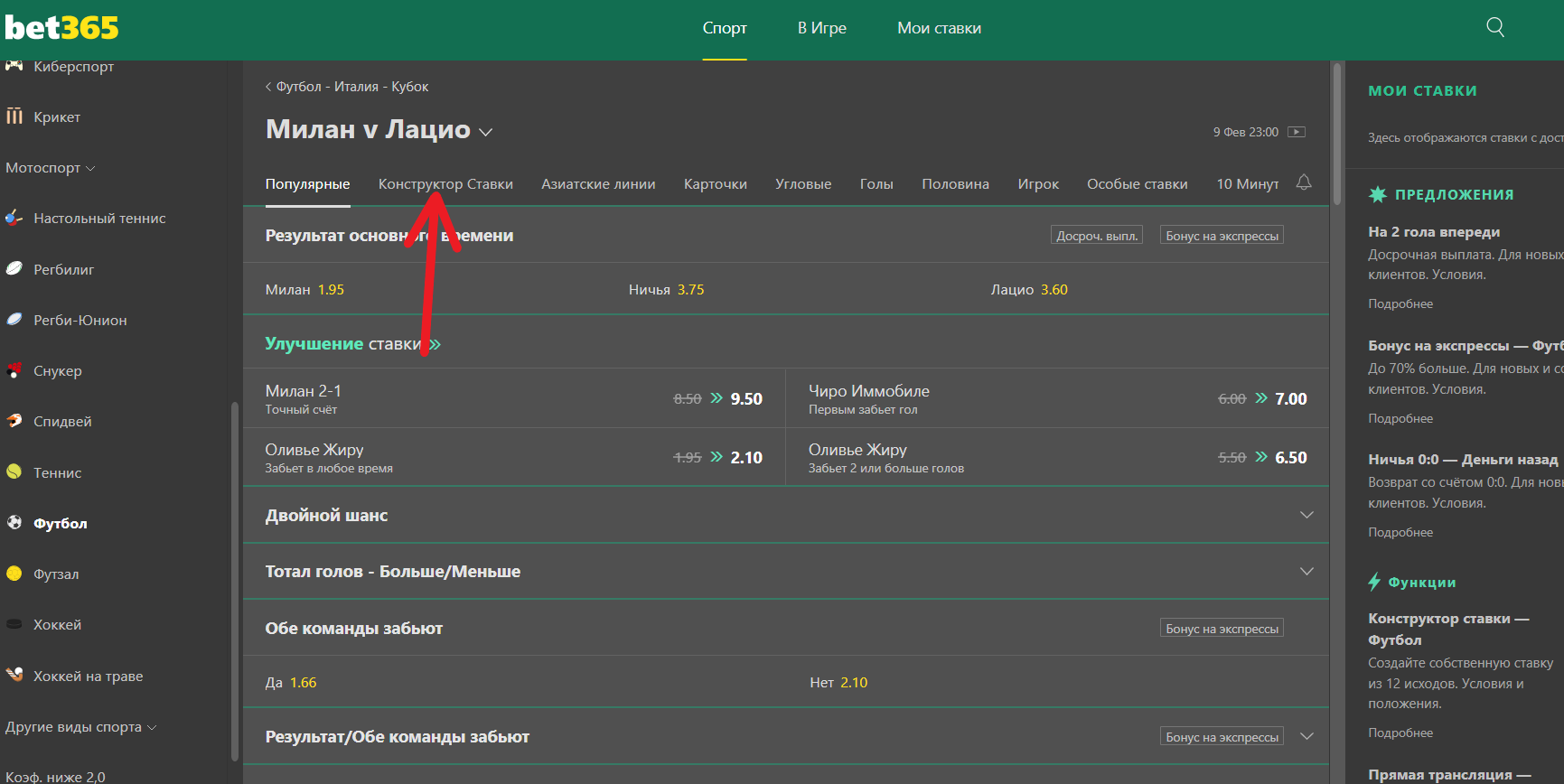The height and width of the screenshot is (784, 1564).
Task: Click the live stream icon beside match date
Action: (1297, 132)
